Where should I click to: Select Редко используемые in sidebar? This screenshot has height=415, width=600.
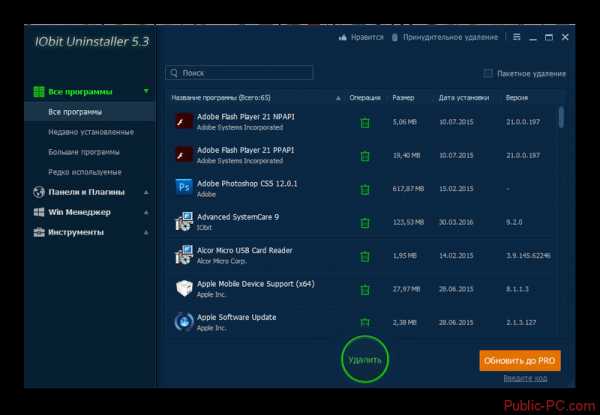click(x=85, y=172)
